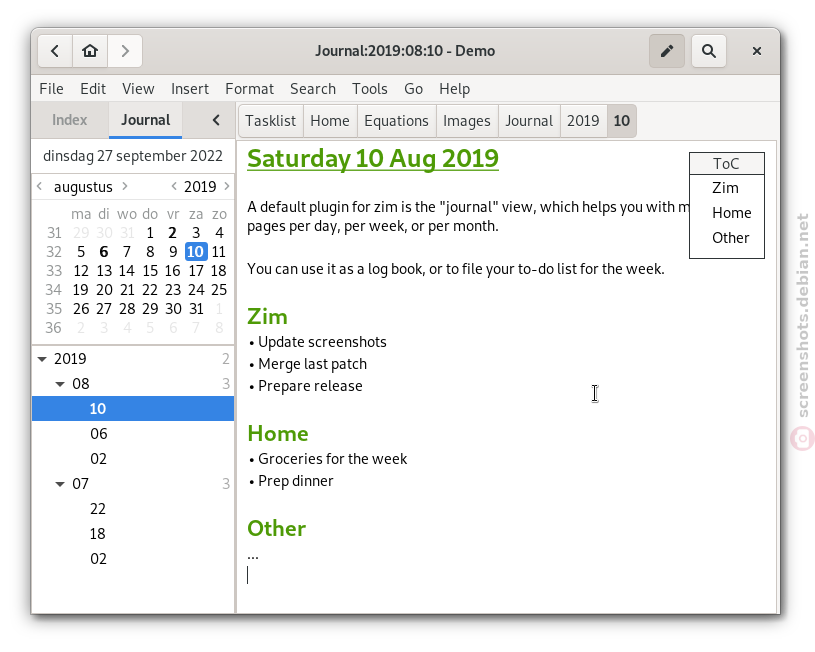Jump to Other heading via ToC
Viewport: 815px width, 652px height.
point(730,238)
